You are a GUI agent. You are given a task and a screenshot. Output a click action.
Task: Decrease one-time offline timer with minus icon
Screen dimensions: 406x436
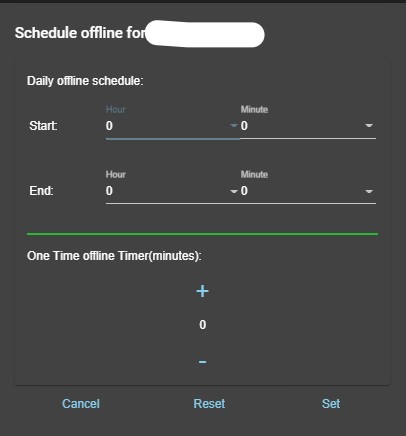click(x=202, y=362)
